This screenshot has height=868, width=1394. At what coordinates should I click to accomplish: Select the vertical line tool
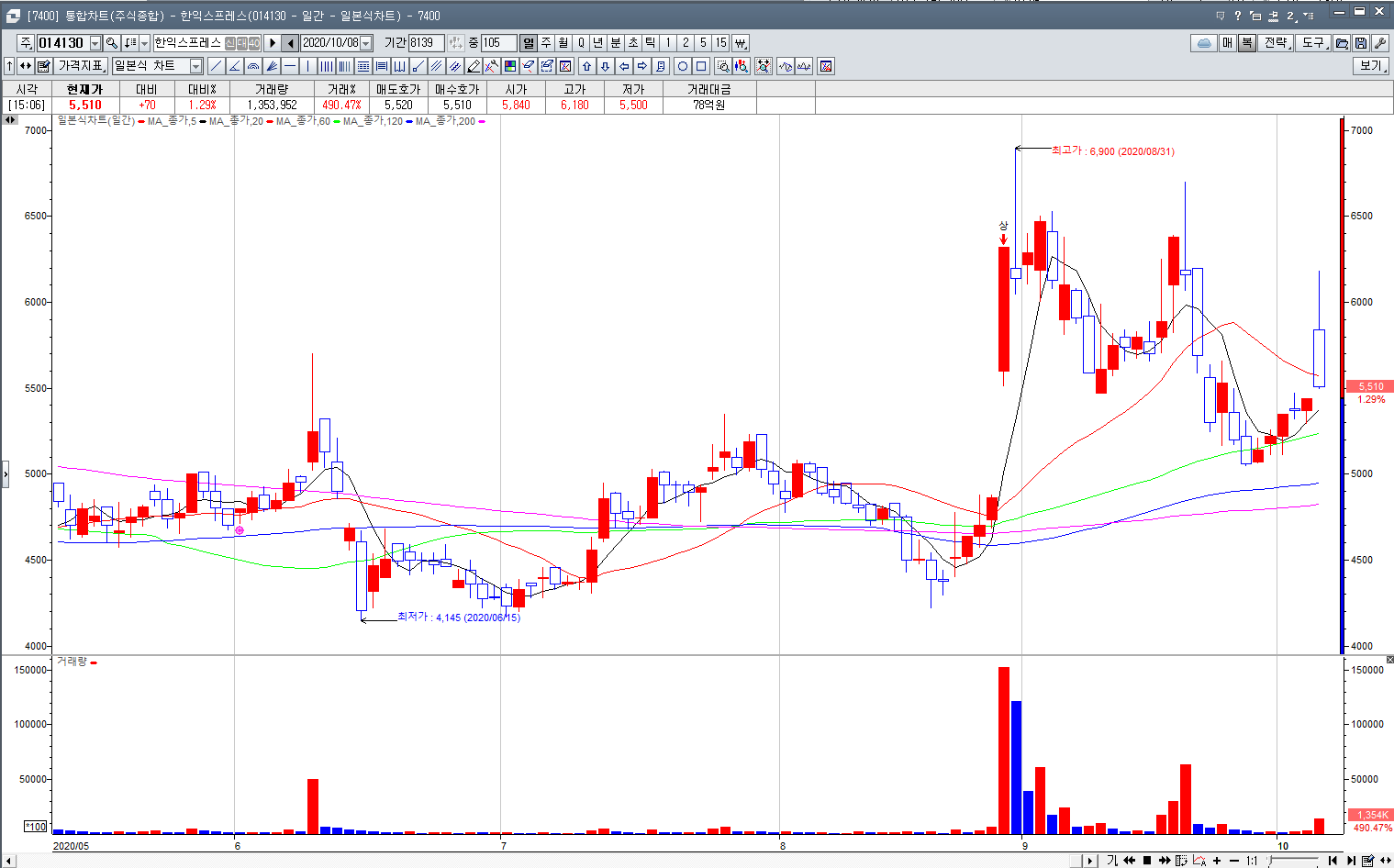click(x=308, y=66)
